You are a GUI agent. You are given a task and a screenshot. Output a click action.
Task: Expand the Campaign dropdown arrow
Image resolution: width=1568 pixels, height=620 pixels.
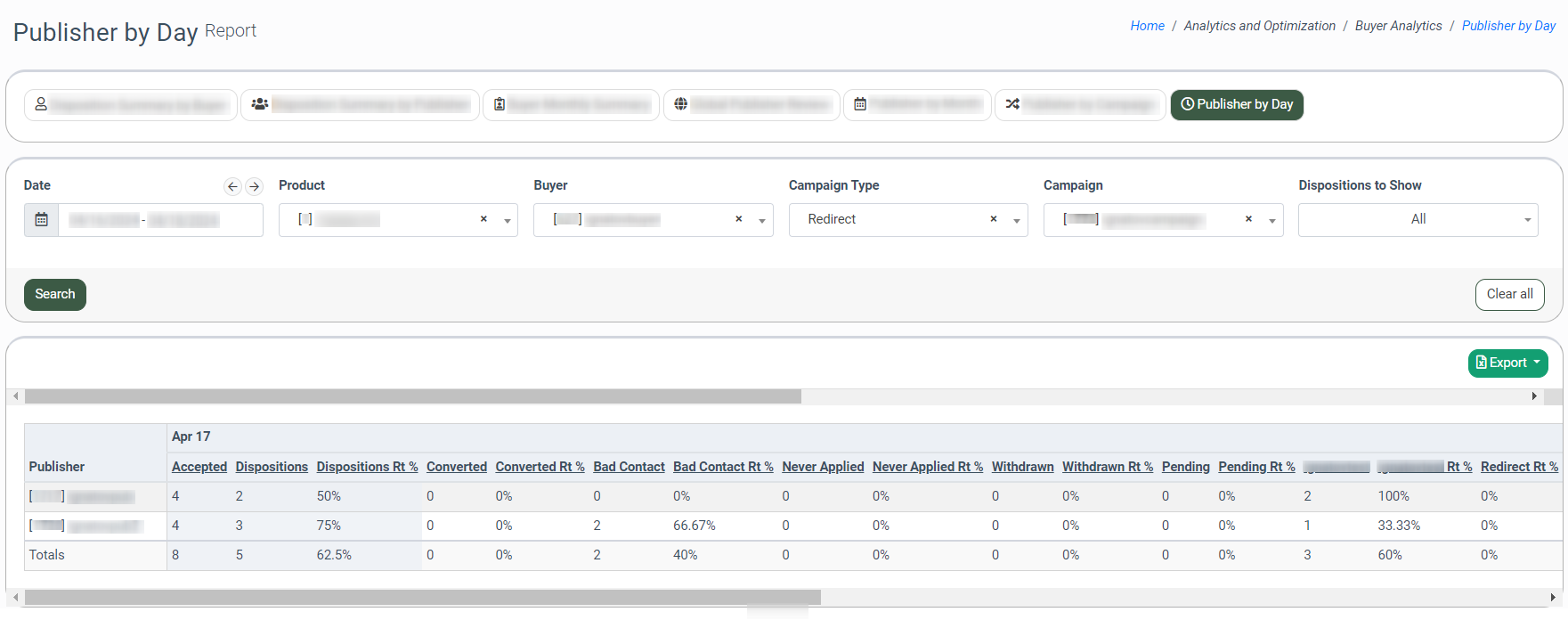(x=1271, y=221)
